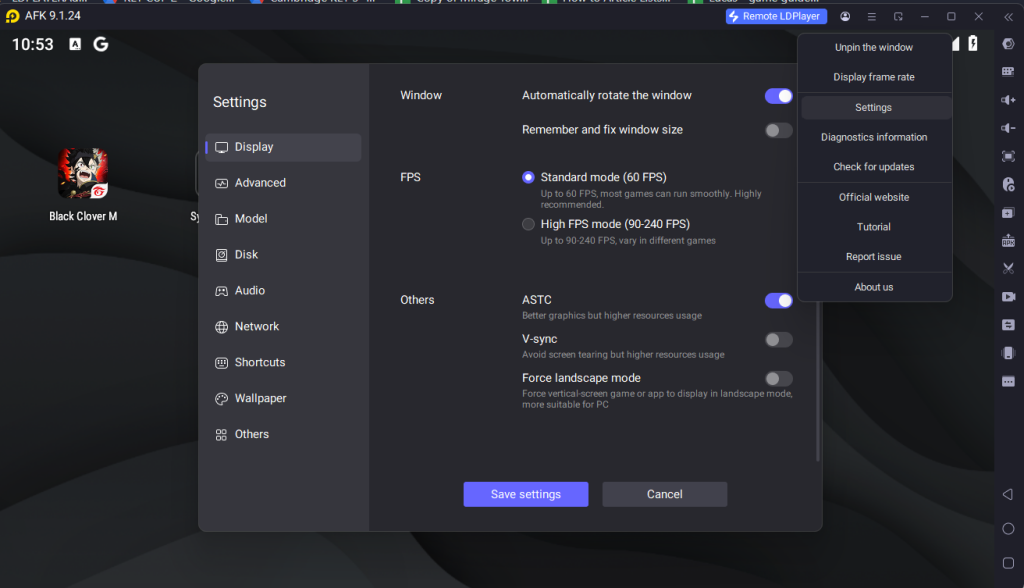Click the user account icon in title bar
1024x588 pixels.
pyautogui.click(x=845, y=17)
